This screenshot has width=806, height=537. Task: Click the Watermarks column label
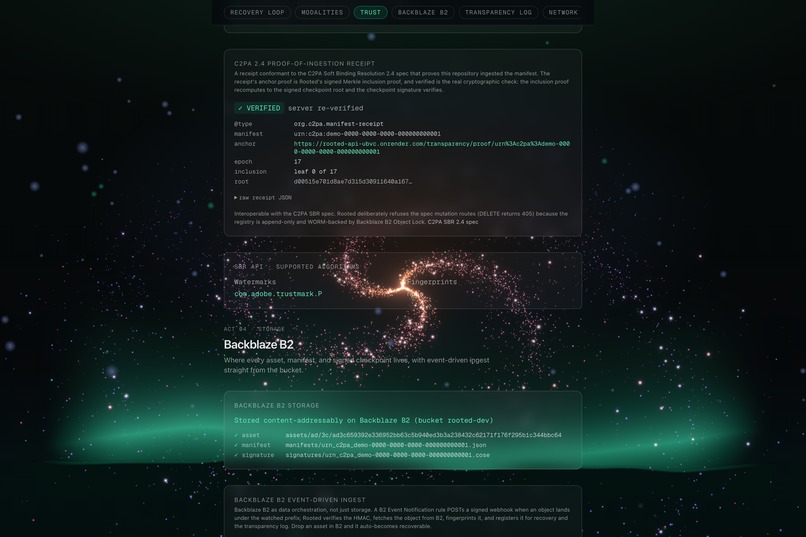tap(255, 282)
